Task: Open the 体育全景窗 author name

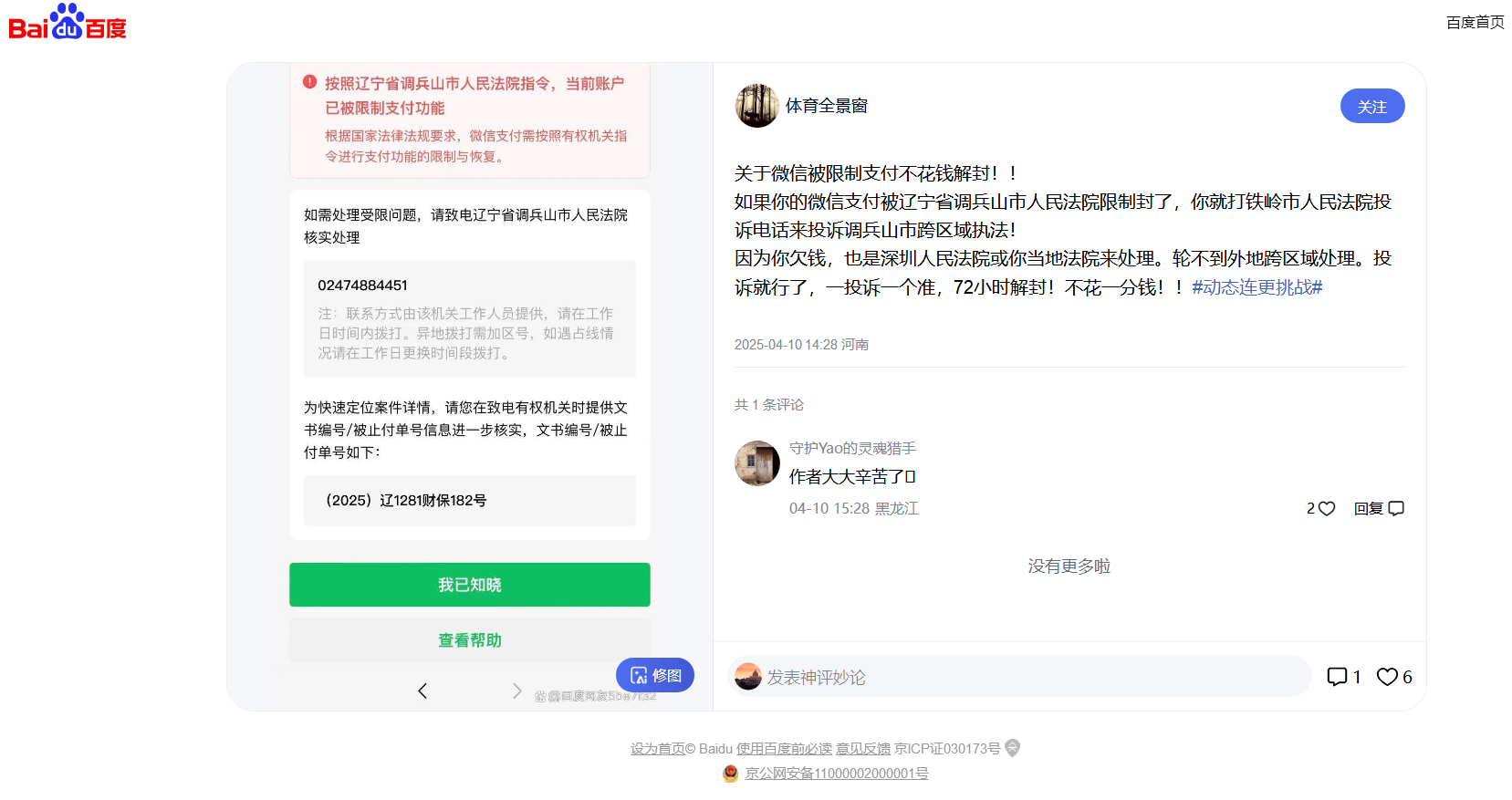Action: point(827,106)
